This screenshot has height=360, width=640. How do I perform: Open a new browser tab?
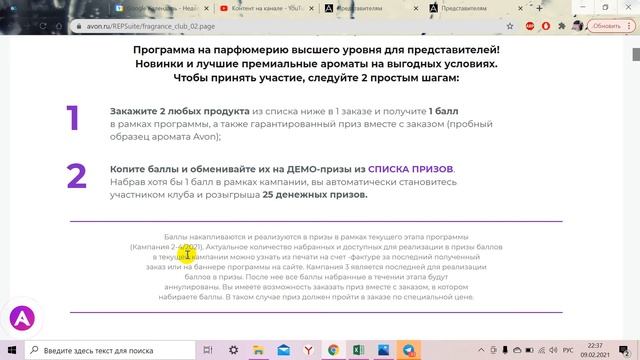pos(540,8)
